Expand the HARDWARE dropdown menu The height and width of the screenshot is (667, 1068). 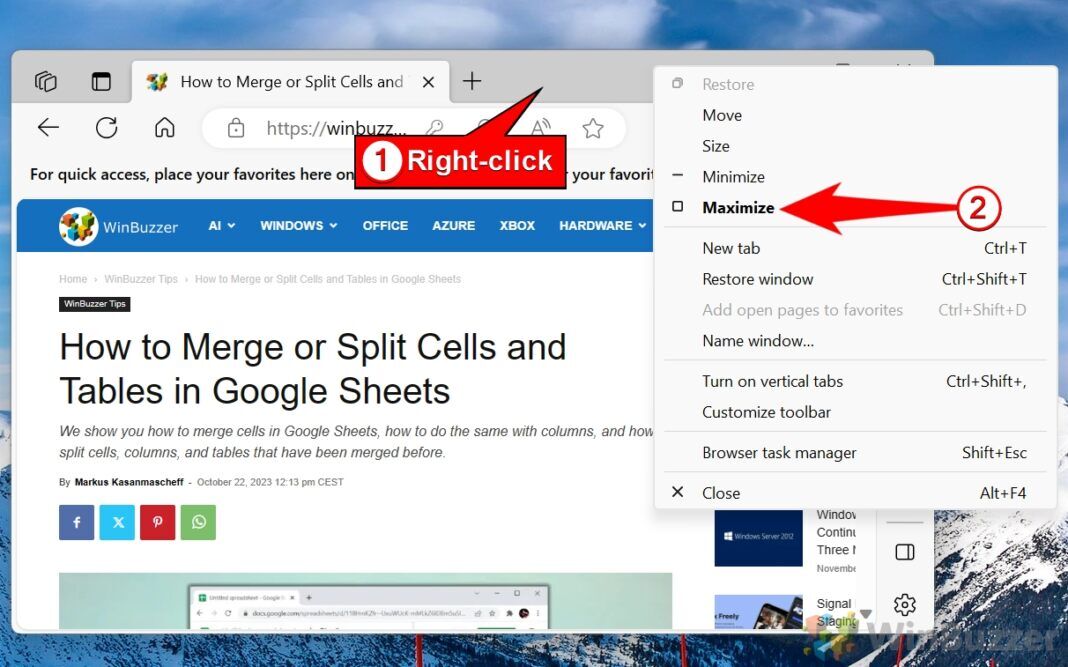point(595,225)
